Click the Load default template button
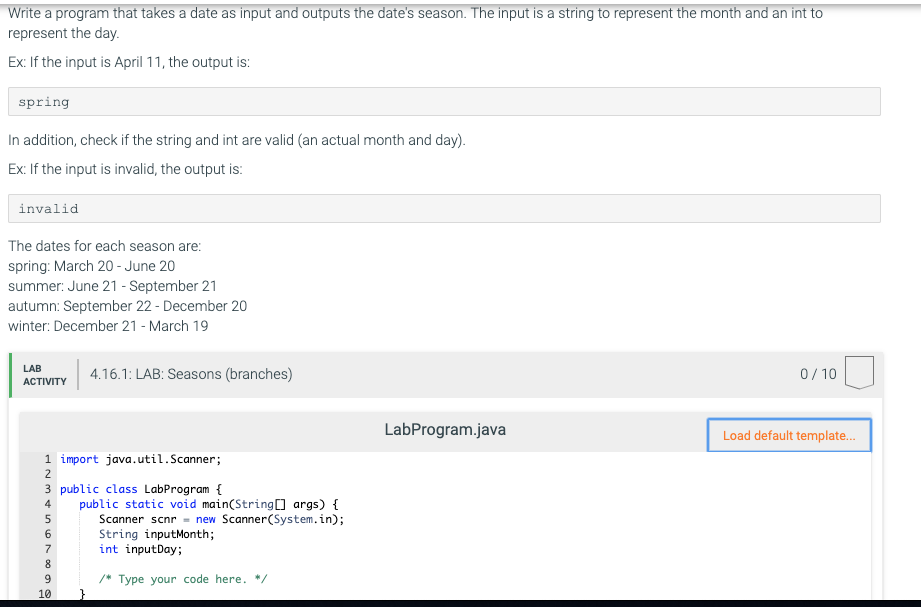The height and width of the screenshot is (607, 921). pyautogui.click(x=788, y=434)
